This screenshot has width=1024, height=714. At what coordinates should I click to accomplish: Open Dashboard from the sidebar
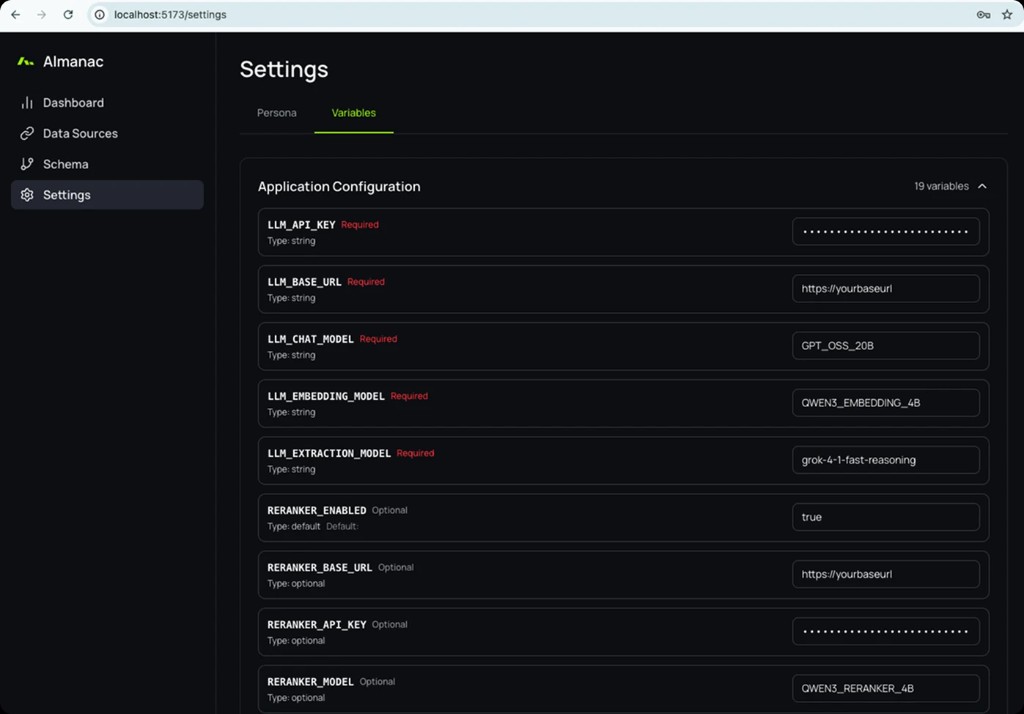107,103
